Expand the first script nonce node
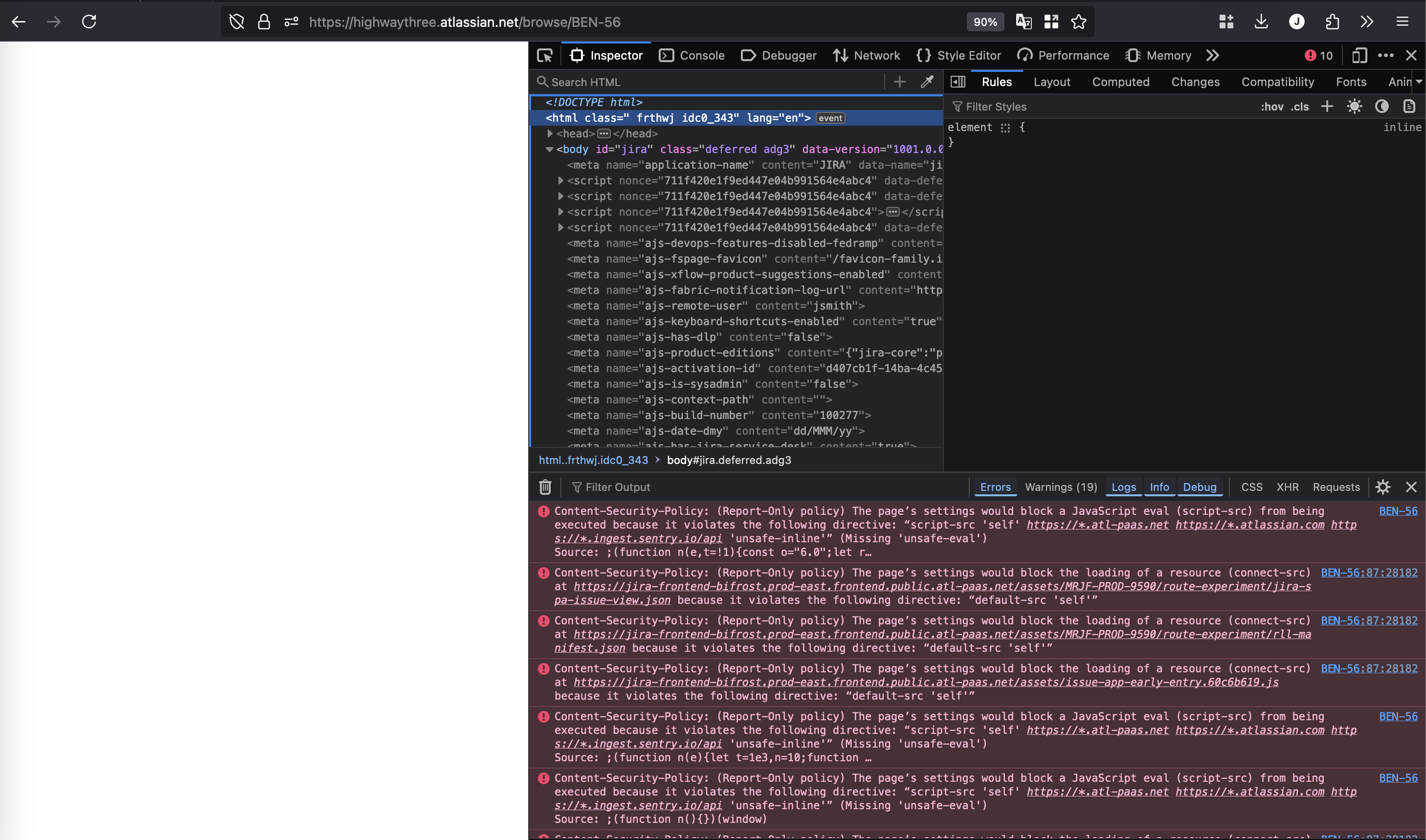 coord(560,180)
